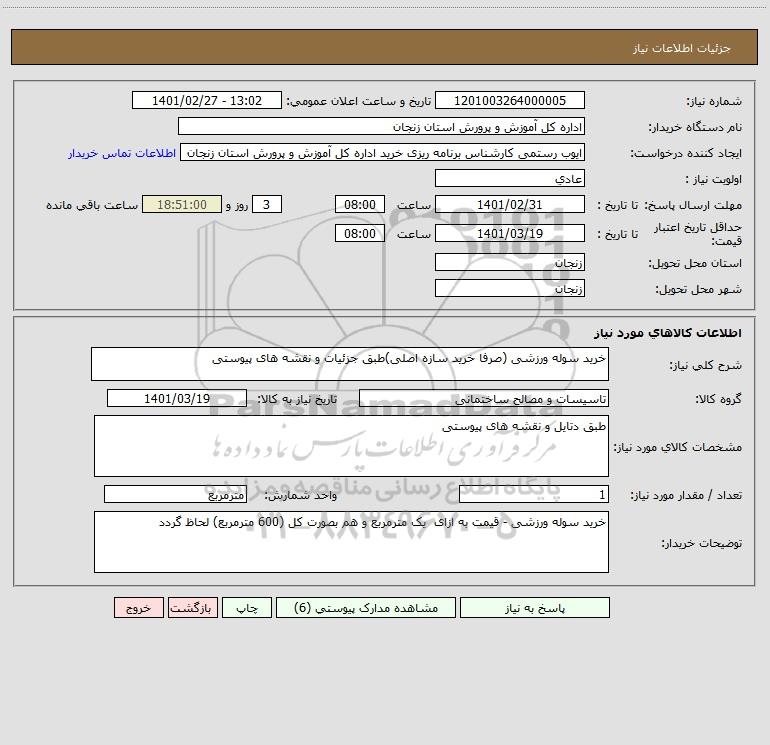Click section title اطلاعات کالاهای مورد نیاز

pyautogui.click(x=668, y=333)
